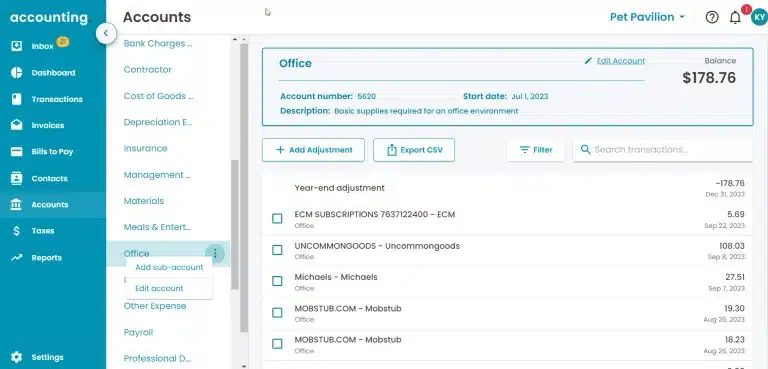
Task: Click the Accounts bank building icon
Action: pos(16,204)
